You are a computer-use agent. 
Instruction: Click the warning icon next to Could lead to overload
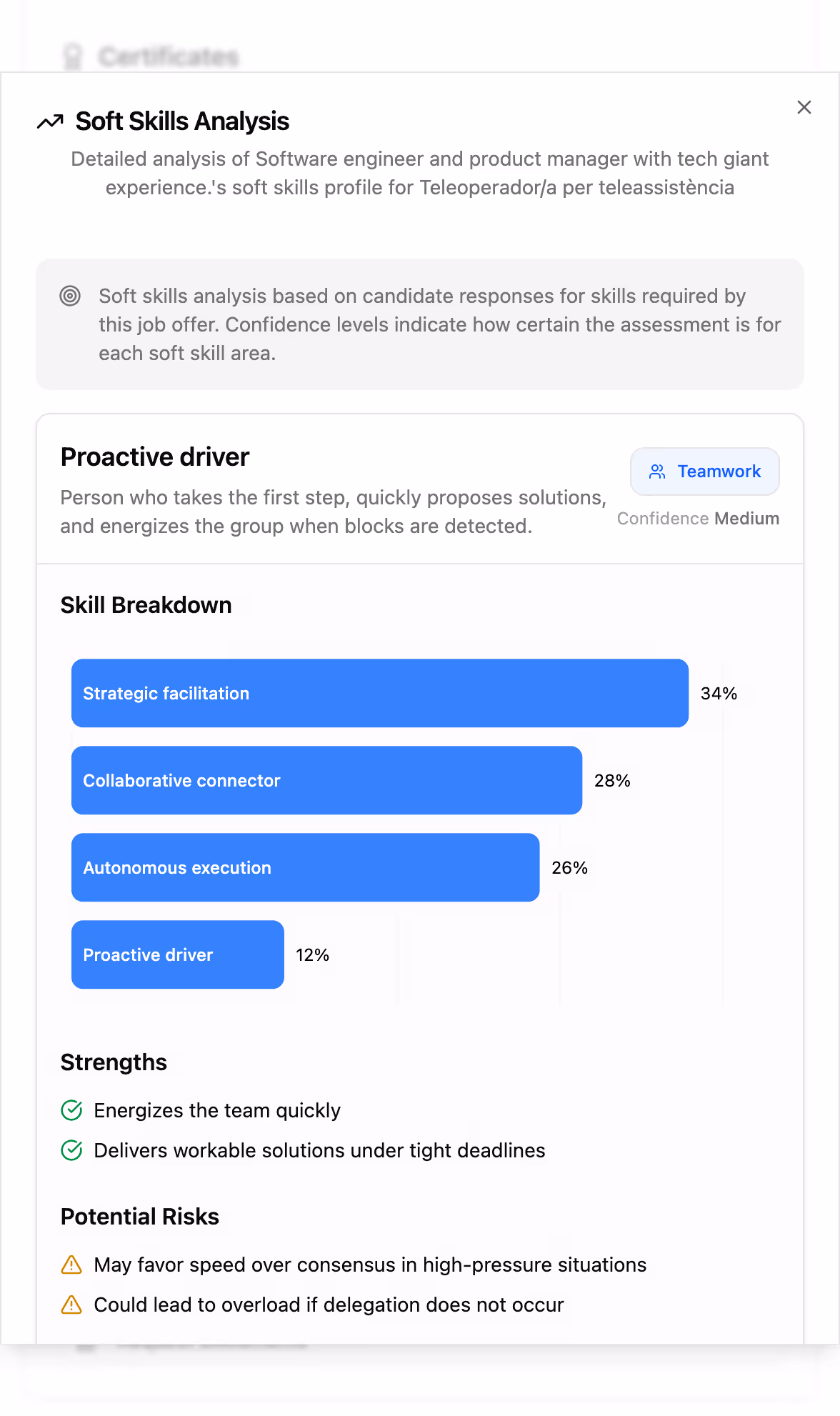71,1305
